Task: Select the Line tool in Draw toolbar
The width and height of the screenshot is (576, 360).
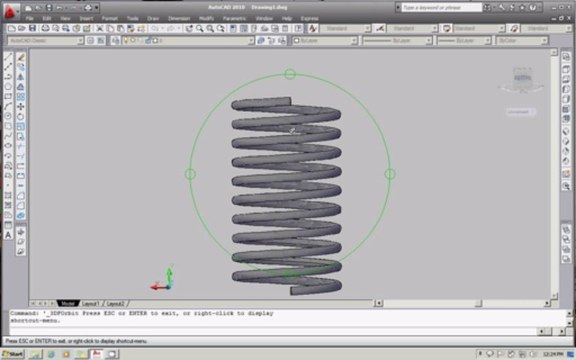Action: click(x=8, y=57)
